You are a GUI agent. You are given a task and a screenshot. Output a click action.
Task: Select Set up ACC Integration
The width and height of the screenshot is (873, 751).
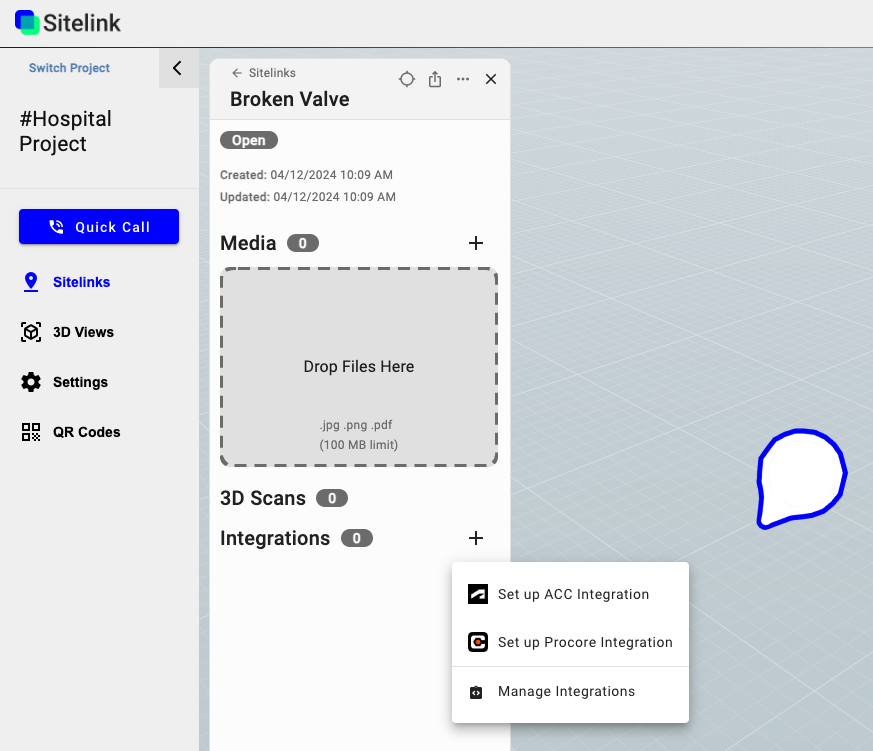point(572,594)
